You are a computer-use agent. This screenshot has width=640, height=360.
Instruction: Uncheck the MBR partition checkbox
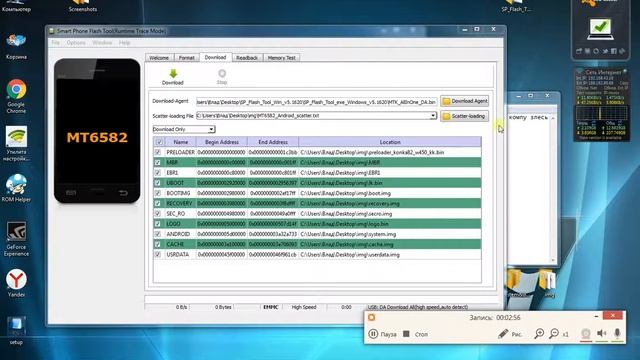coord(158,162)
